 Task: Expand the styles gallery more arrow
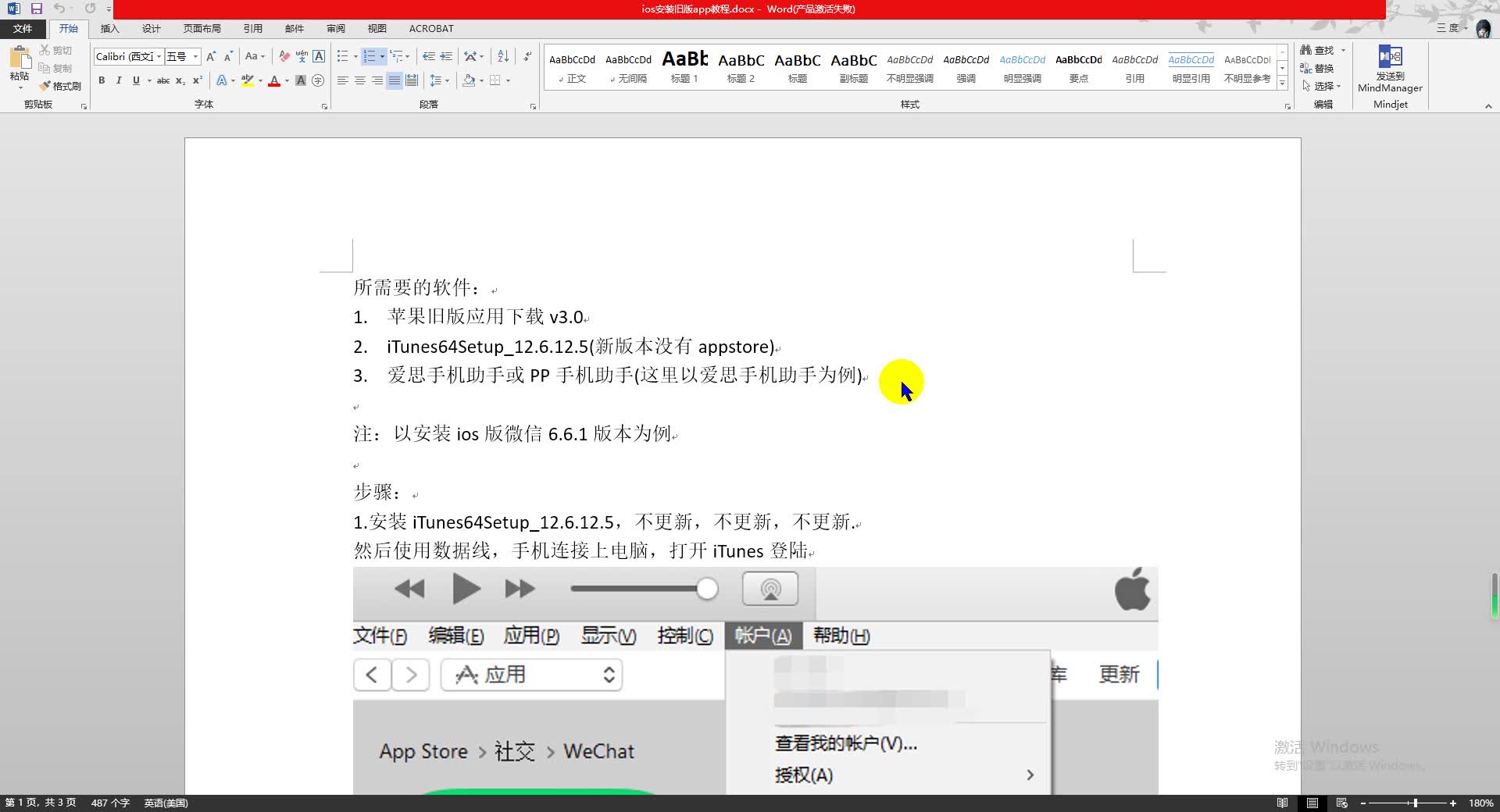pos(1282,83)
